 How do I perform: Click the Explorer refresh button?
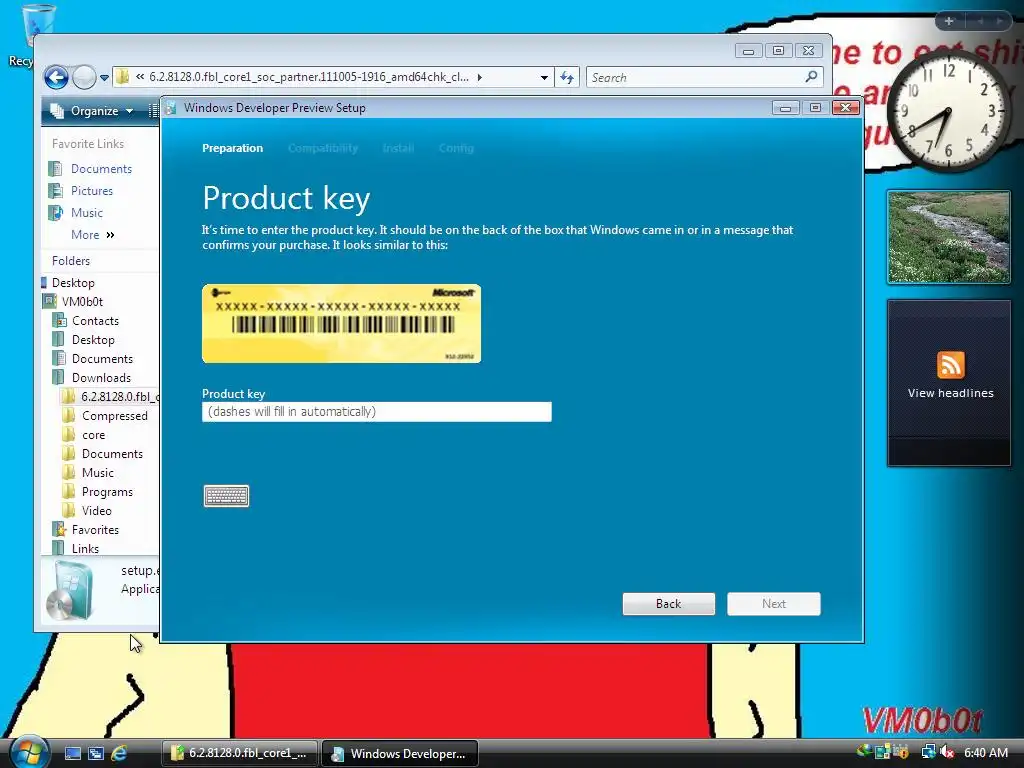coord(567,78)
